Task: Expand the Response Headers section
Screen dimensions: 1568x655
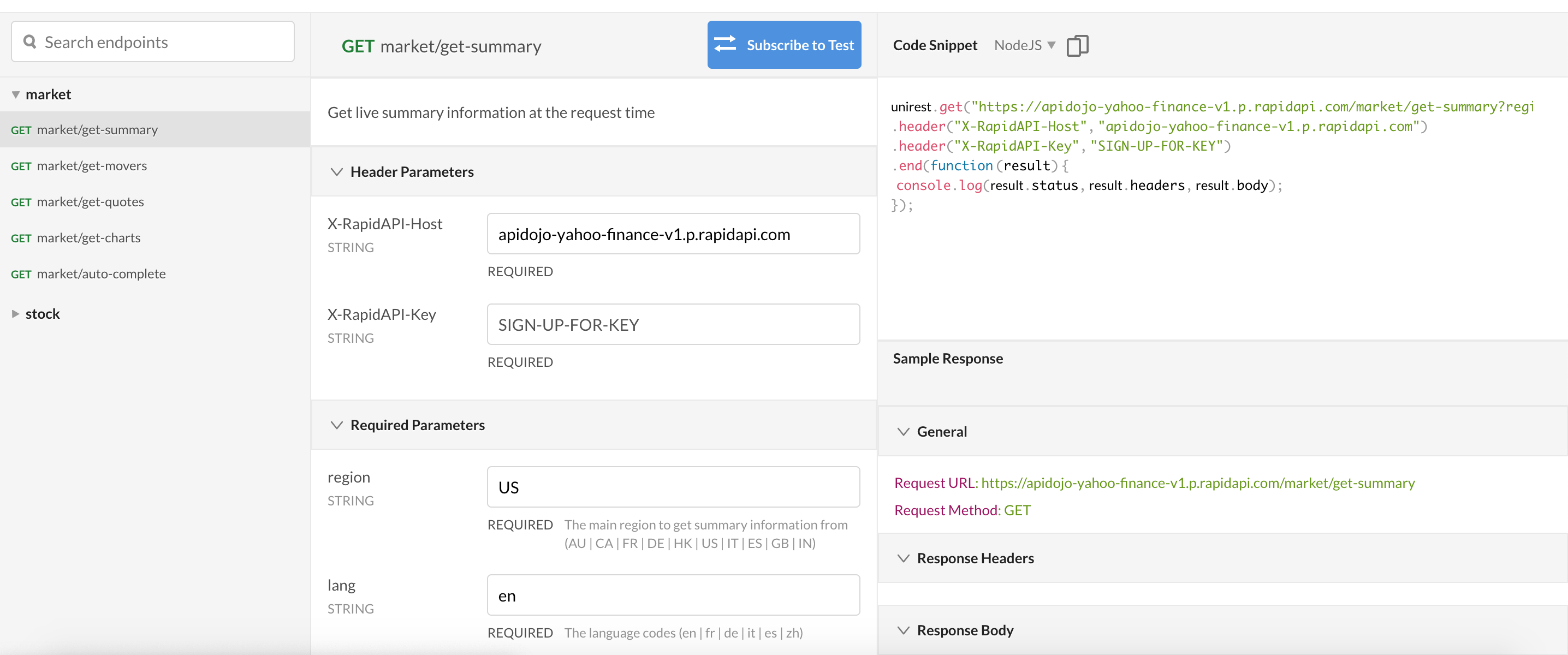Action: pos(904,558)
